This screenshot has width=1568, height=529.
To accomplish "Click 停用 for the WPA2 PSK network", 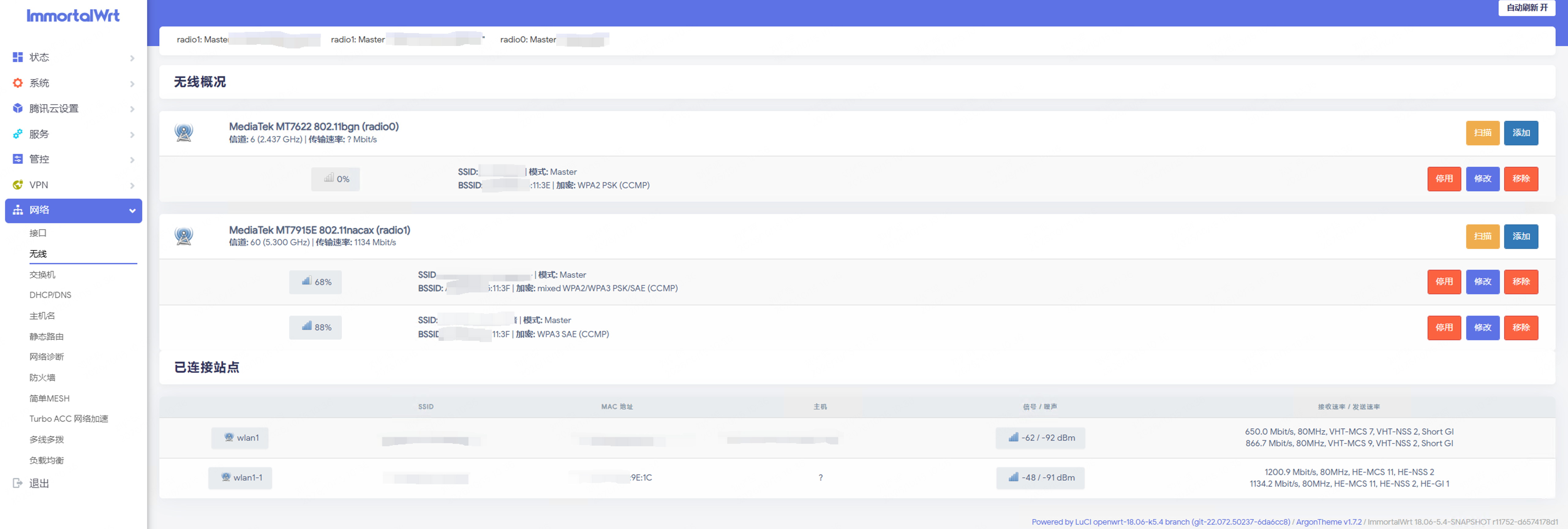I will 1444,179.
